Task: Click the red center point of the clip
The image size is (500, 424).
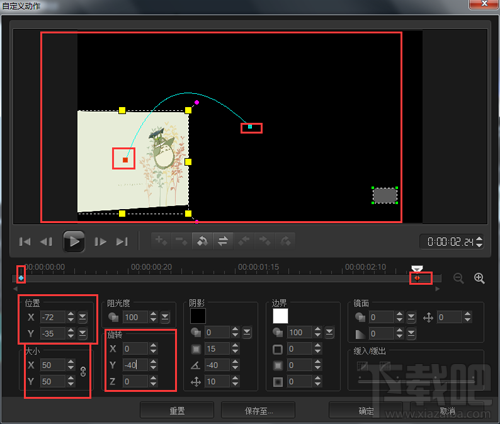Action: point(125,160)
